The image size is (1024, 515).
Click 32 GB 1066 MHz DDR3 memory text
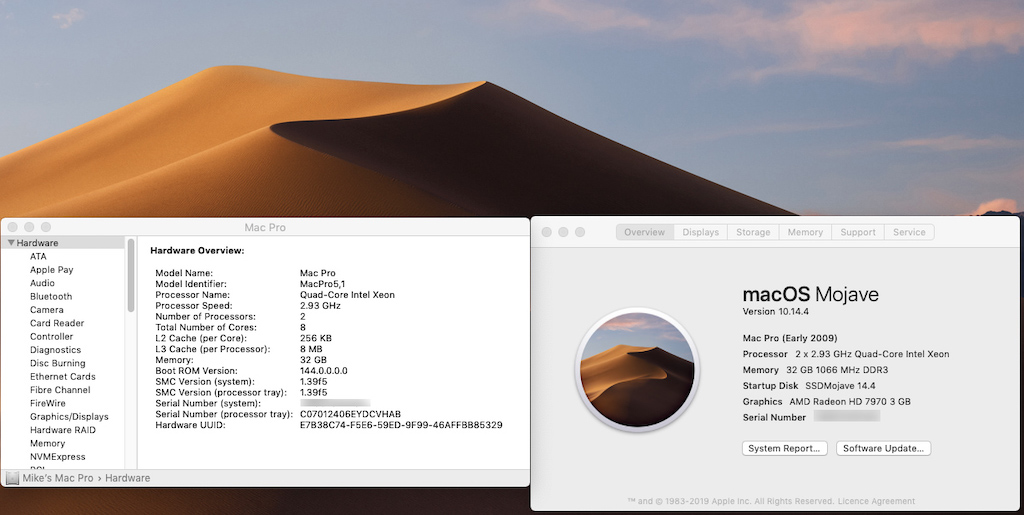[837, 370]
